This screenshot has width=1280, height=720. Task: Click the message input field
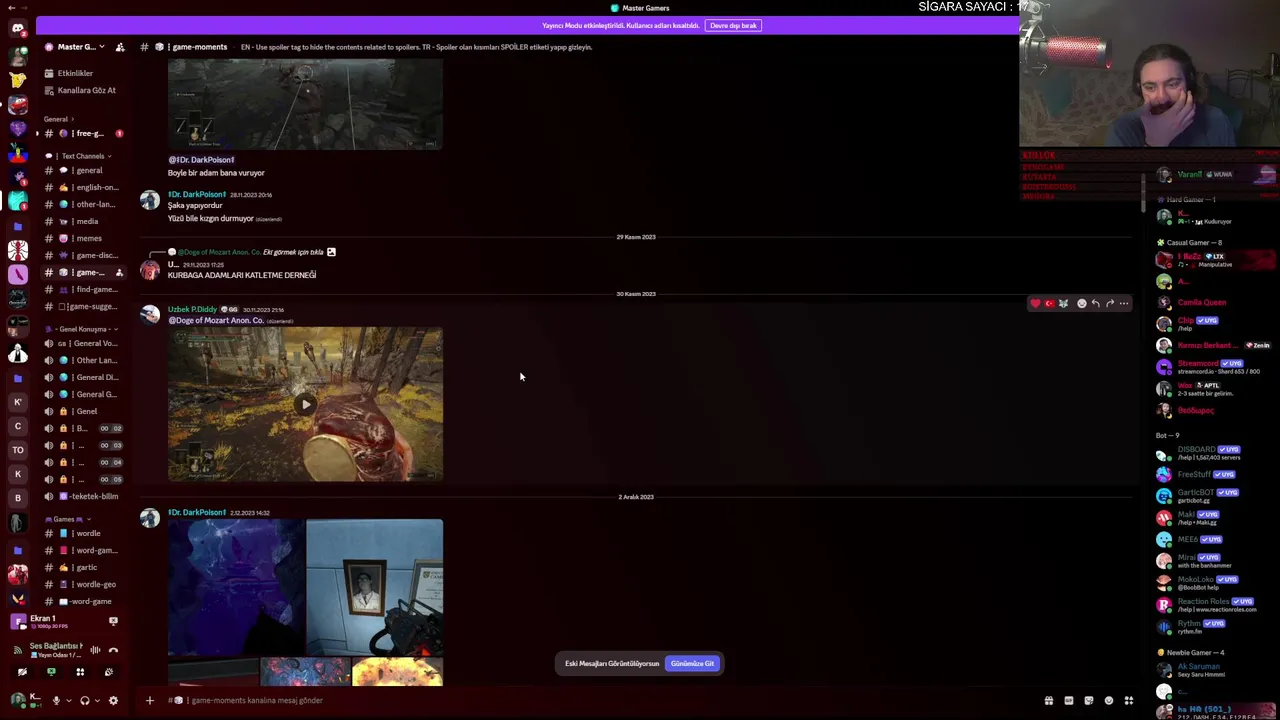(600, 700)
